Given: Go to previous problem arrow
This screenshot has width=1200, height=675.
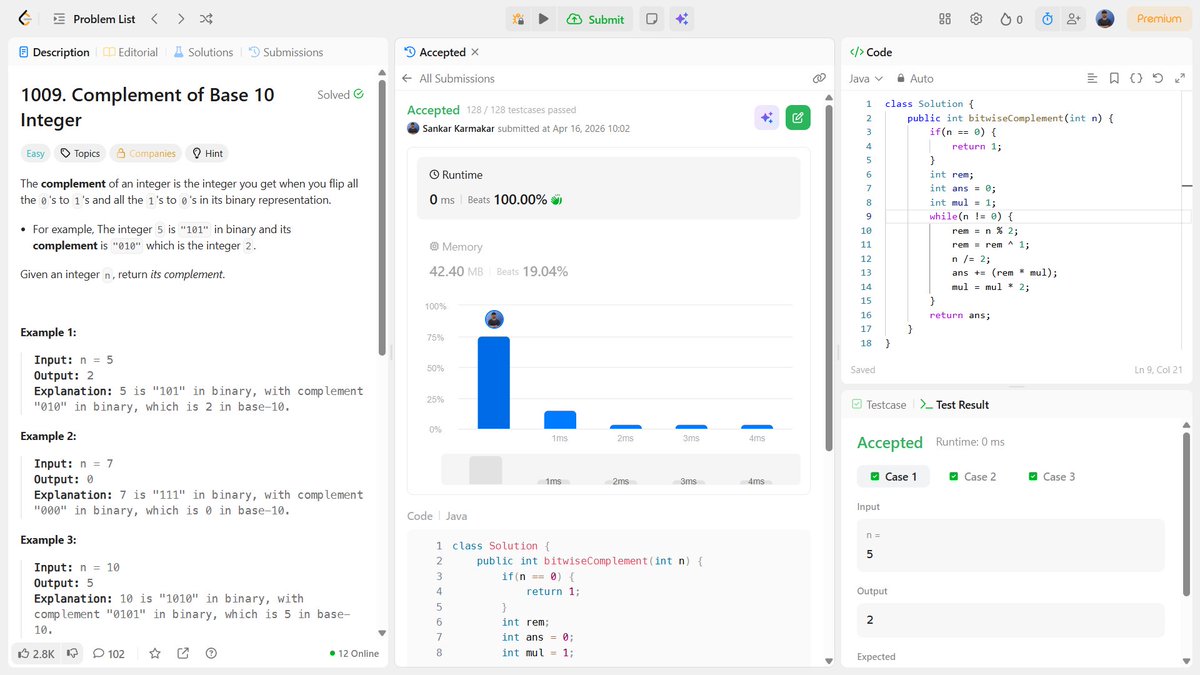Looking at the screenshot, I should (x=154, y=19).
